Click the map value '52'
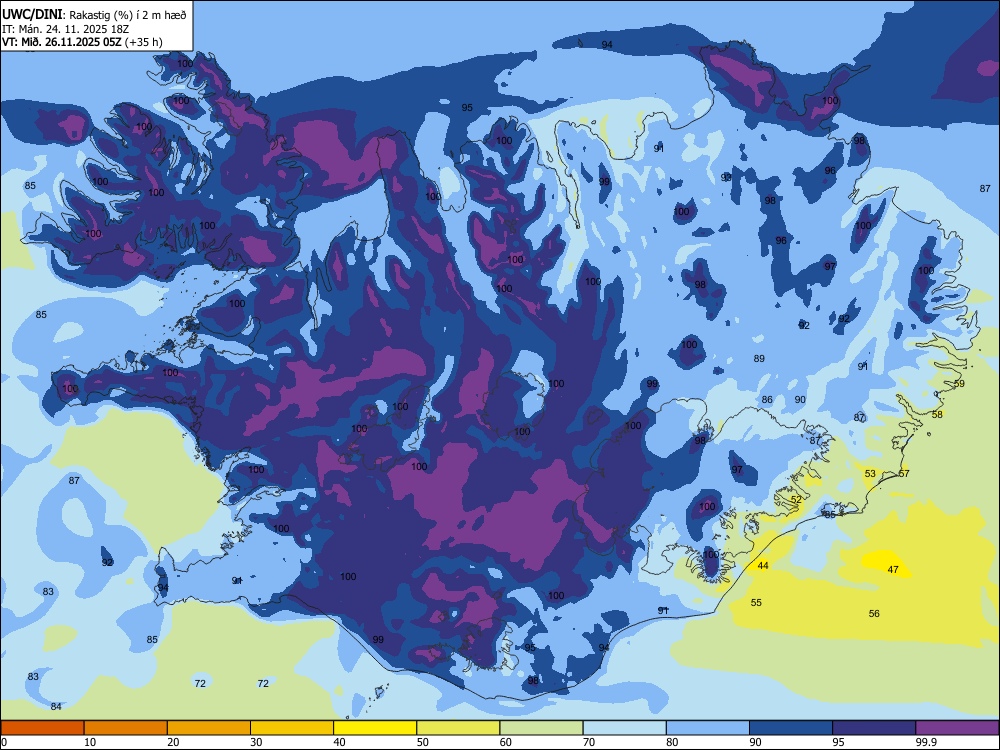 [x=797, y=500]
